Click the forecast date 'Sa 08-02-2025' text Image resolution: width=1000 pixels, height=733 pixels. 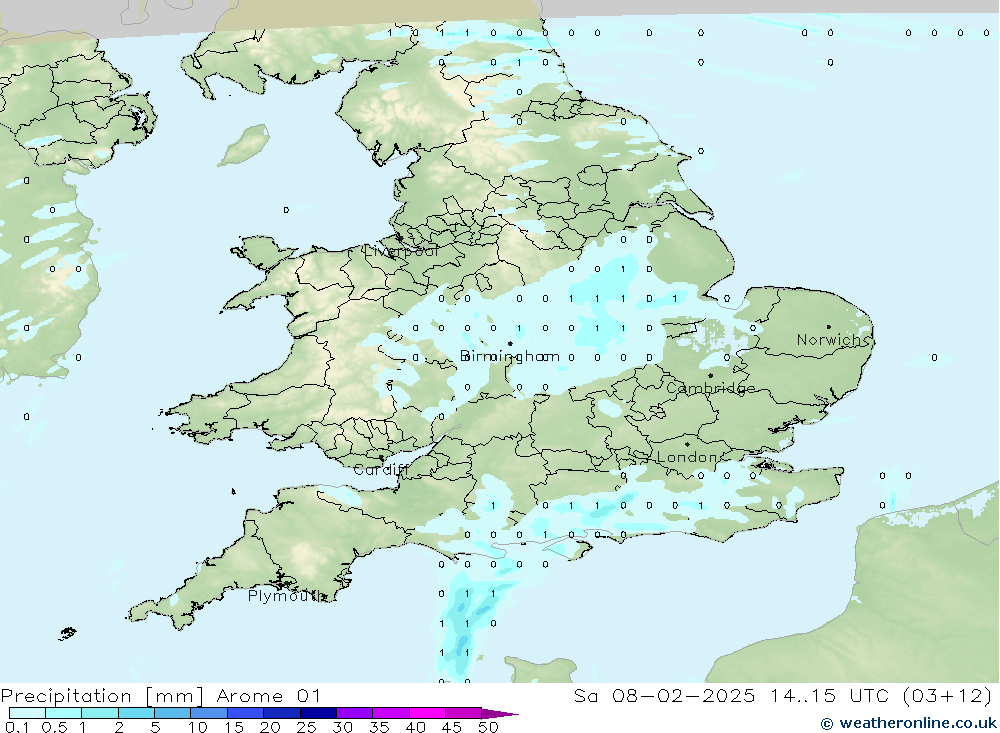coord(664,695)
